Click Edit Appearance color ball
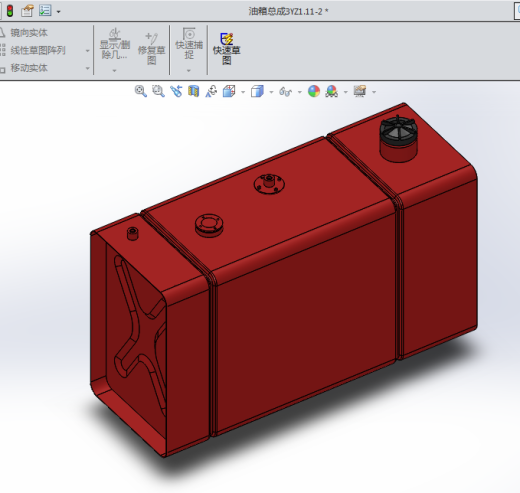520x493 pixels. (x=314, y=91)
